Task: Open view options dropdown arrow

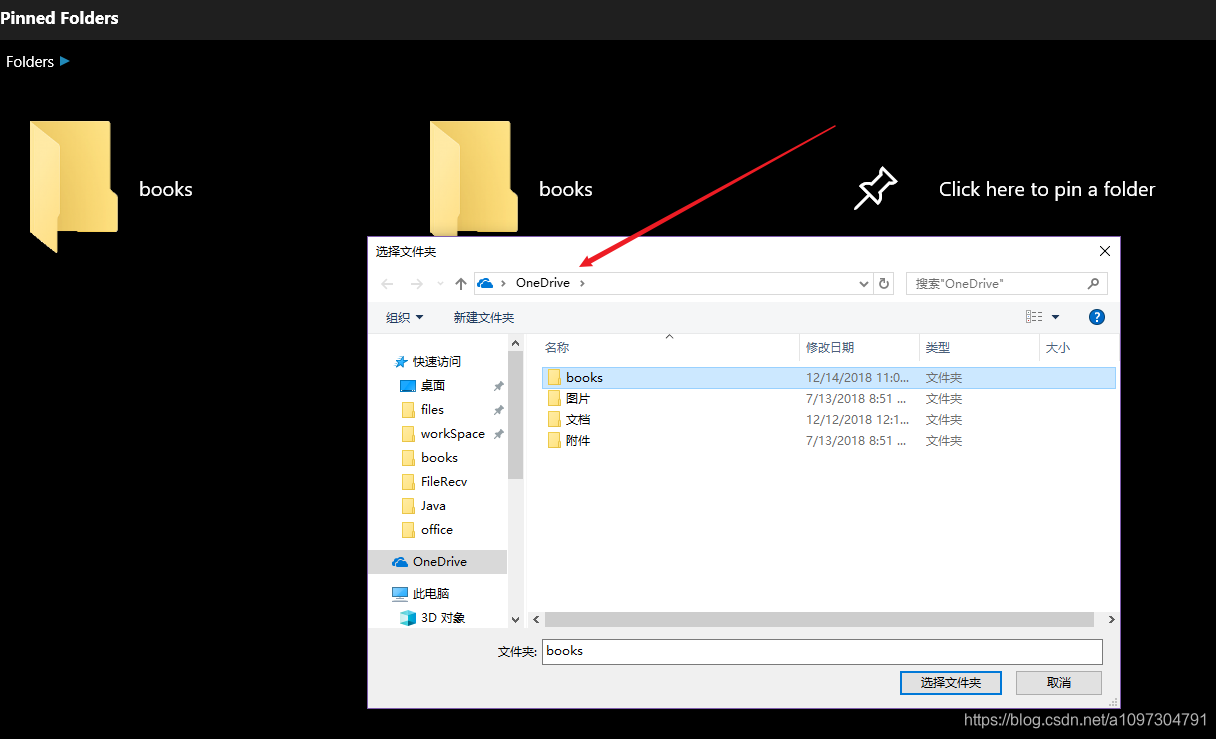Action: [x=1056, y=317]
